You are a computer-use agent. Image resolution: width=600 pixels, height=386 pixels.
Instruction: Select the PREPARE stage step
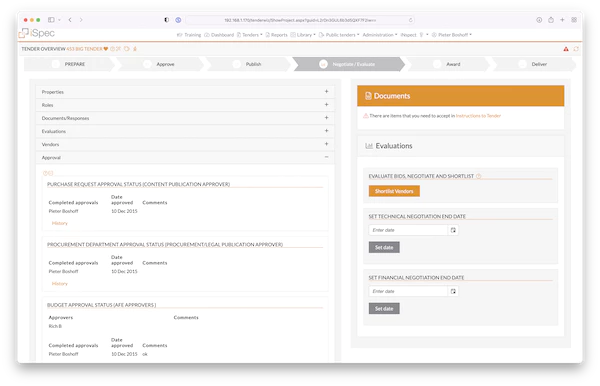[x=69, y=64]
